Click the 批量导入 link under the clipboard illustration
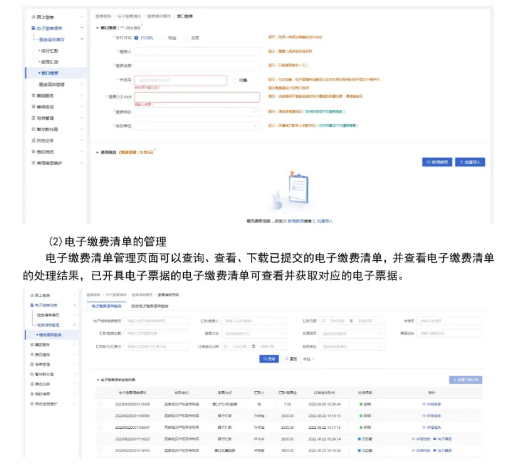The width and height of the screenshot is (519, 464). pos(325,221)
